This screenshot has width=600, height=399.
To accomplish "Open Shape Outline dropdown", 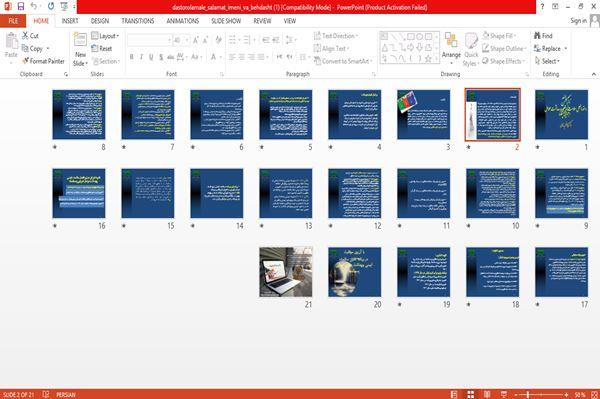I will pos(504,49).
